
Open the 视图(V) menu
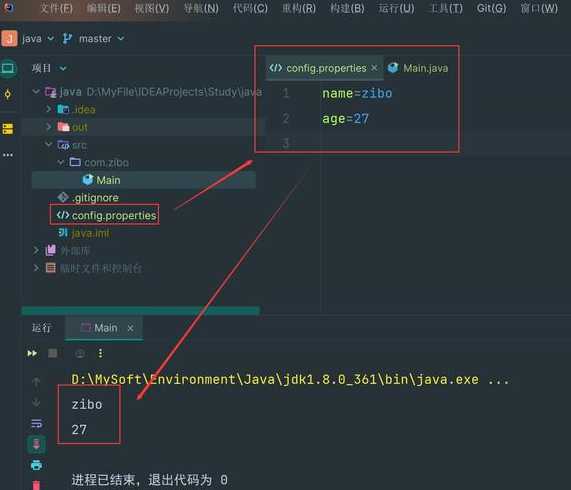pos(152,8)
